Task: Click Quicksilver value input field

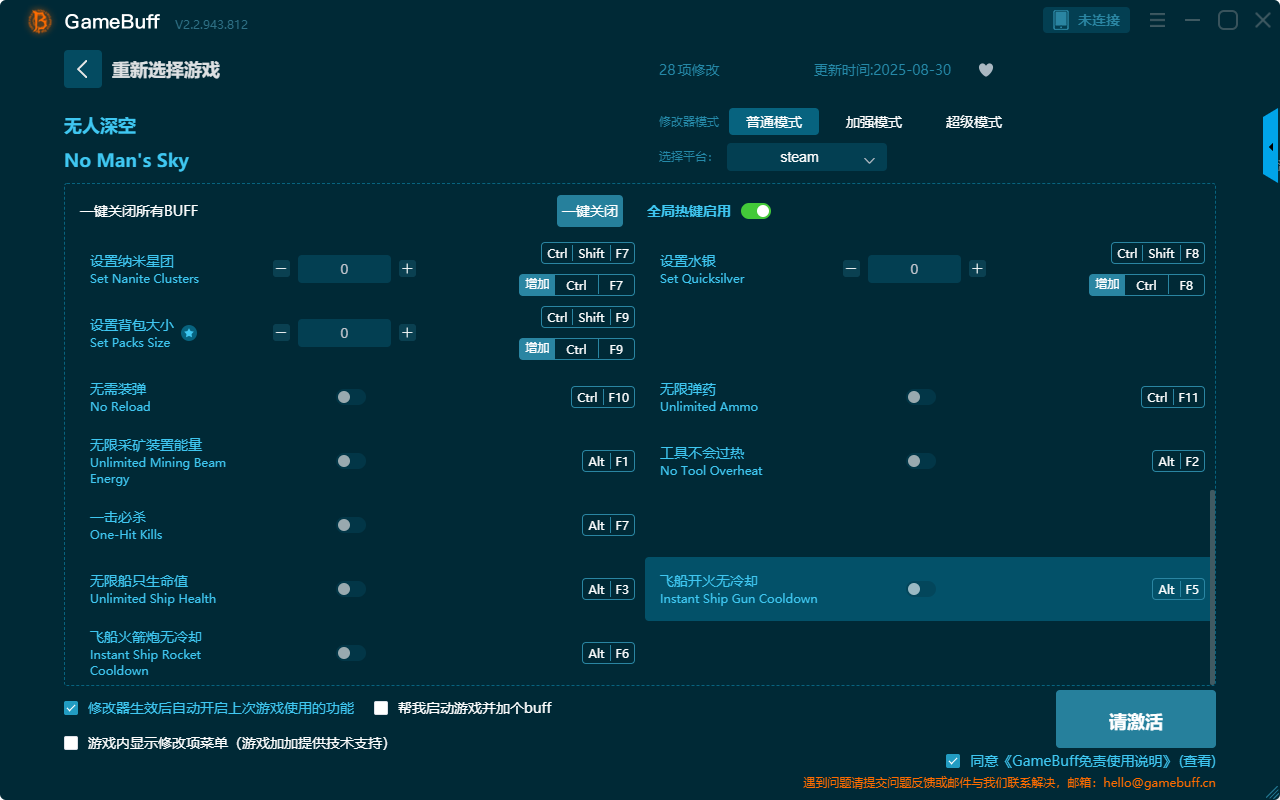Action: tap(914, 269)
